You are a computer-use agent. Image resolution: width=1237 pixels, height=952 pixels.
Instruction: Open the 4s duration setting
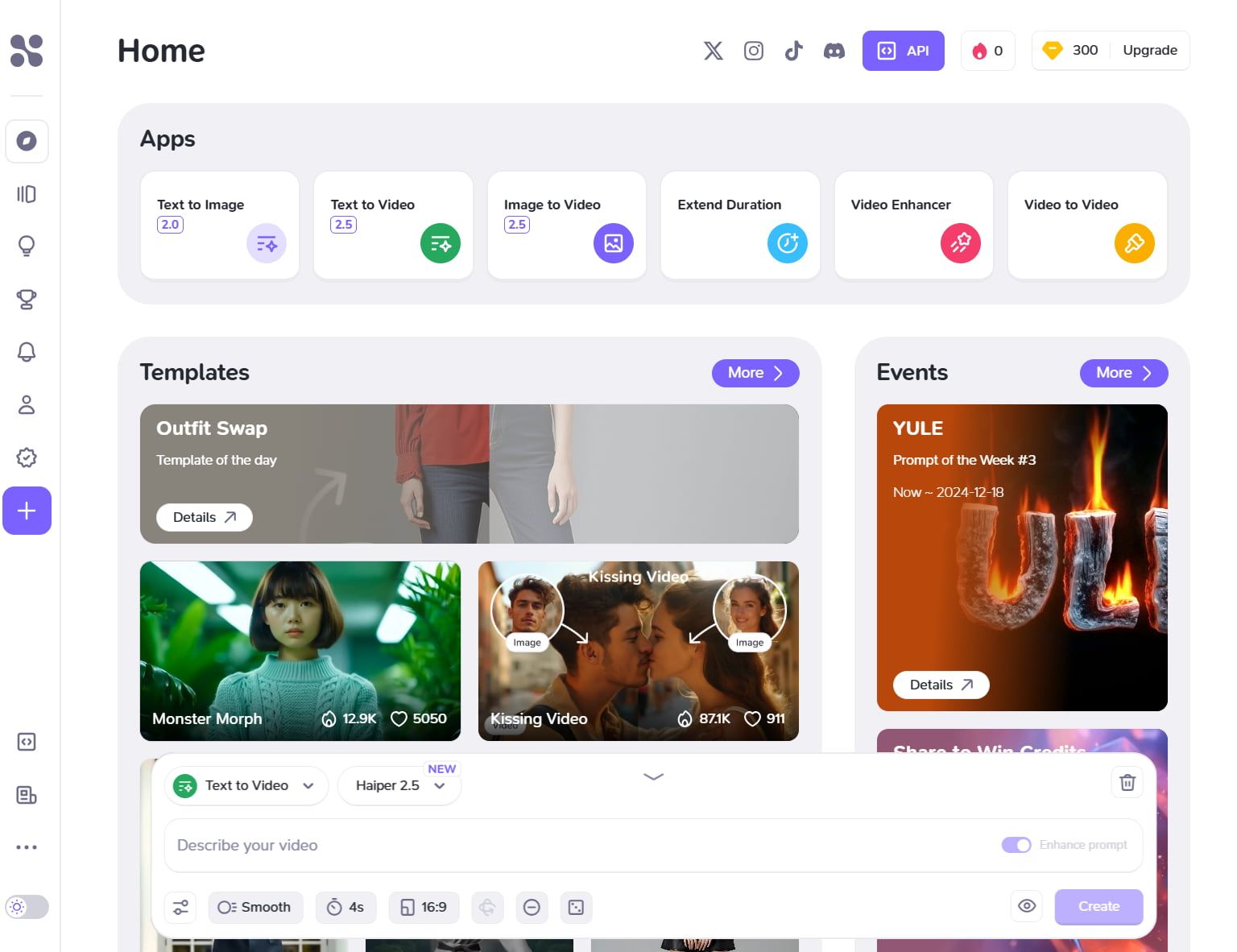tap(345, 907)
